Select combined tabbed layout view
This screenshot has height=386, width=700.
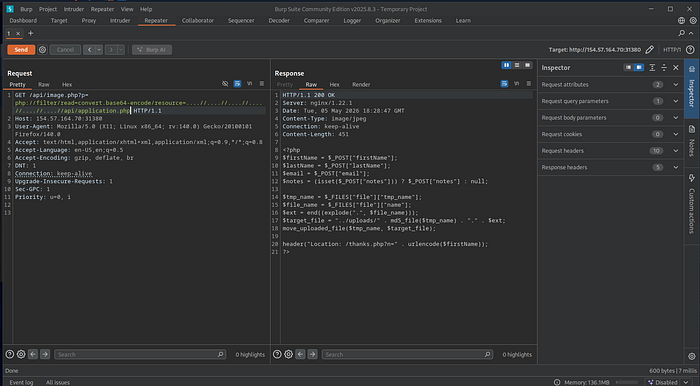[x=527, y=65]
